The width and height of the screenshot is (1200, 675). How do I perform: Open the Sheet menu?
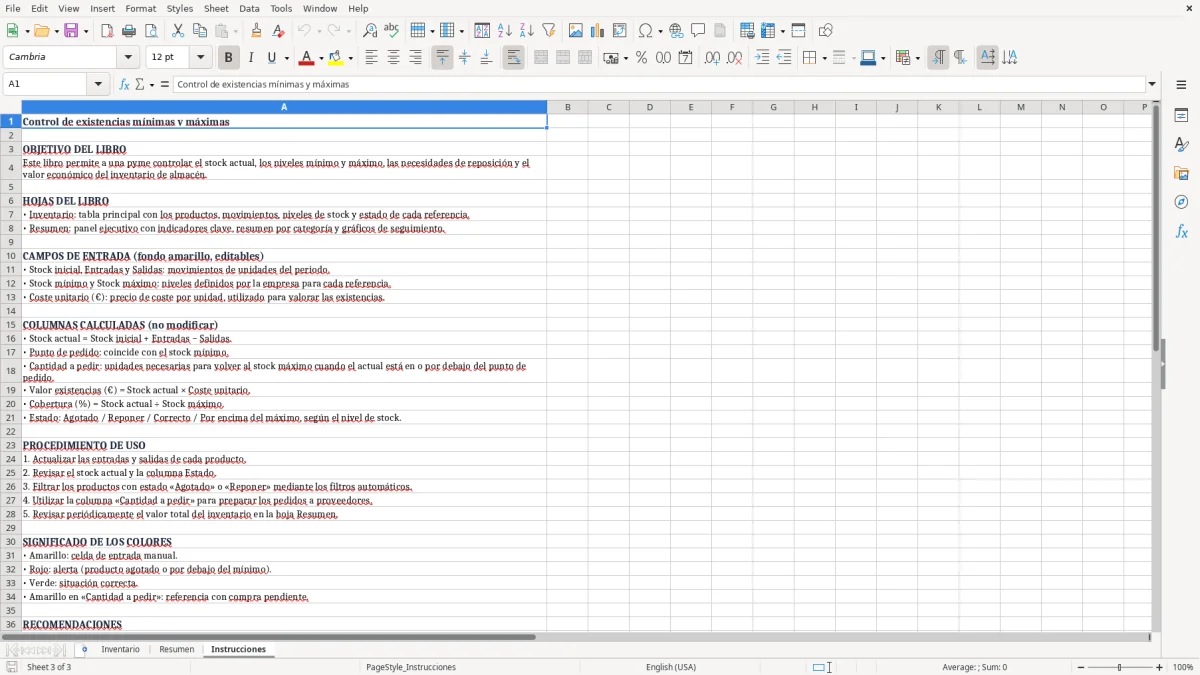pyautogui.click(x=216, y=8)
